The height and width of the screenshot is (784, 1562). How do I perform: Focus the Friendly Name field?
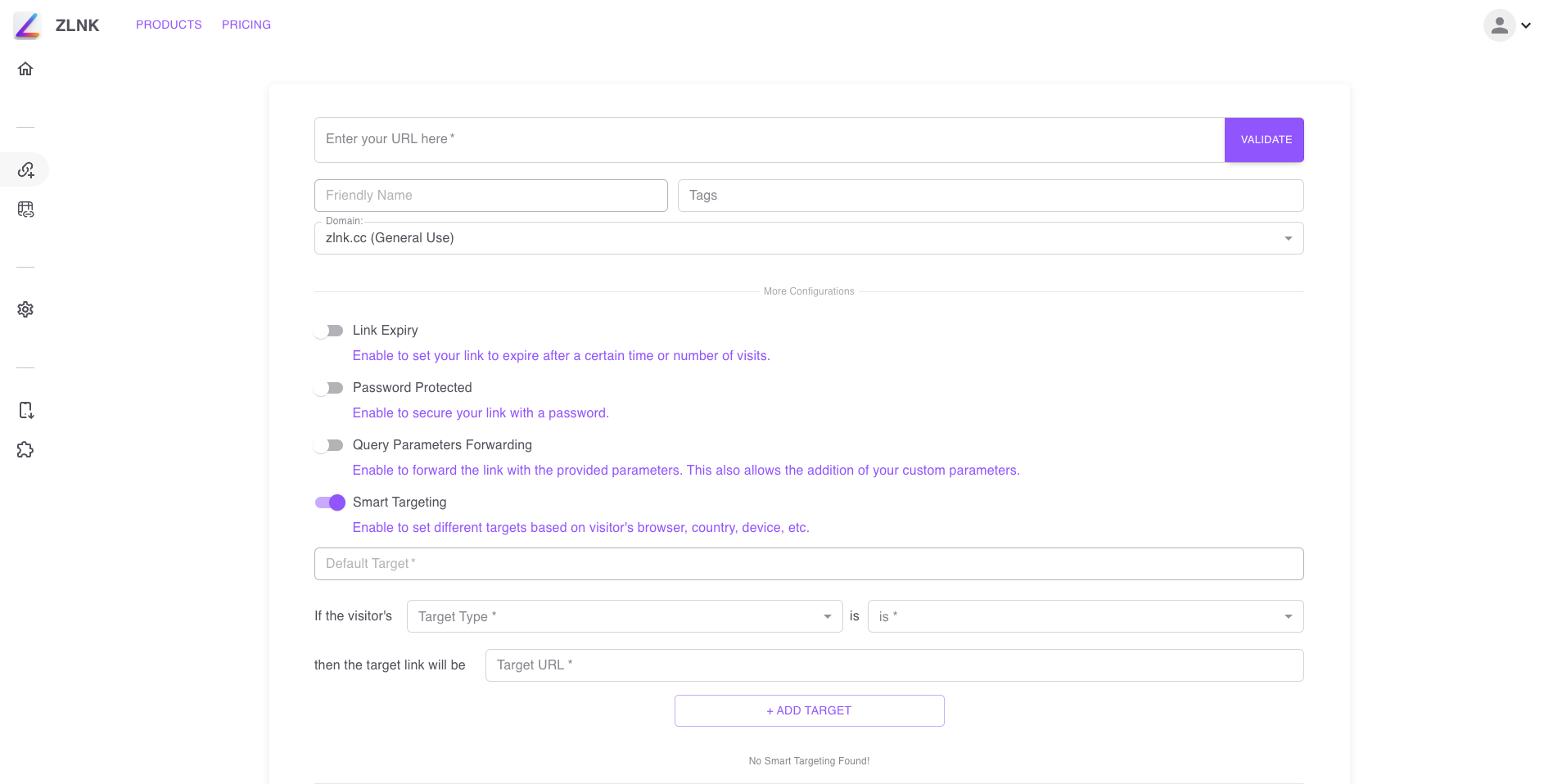(x=491, y=196)
